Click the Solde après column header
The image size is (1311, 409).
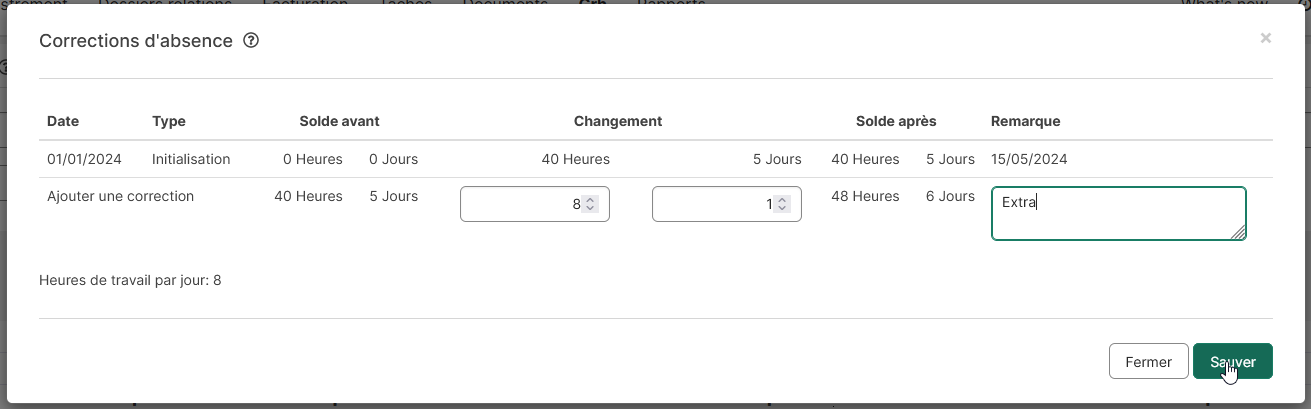click(896, 121)
